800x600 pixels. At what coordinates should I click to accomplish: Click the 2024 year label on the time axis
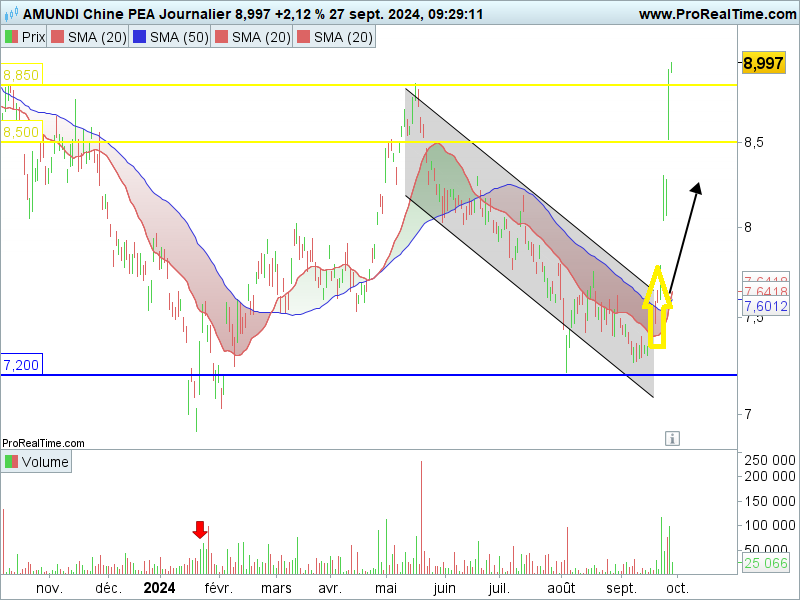(x=159, y=588)
